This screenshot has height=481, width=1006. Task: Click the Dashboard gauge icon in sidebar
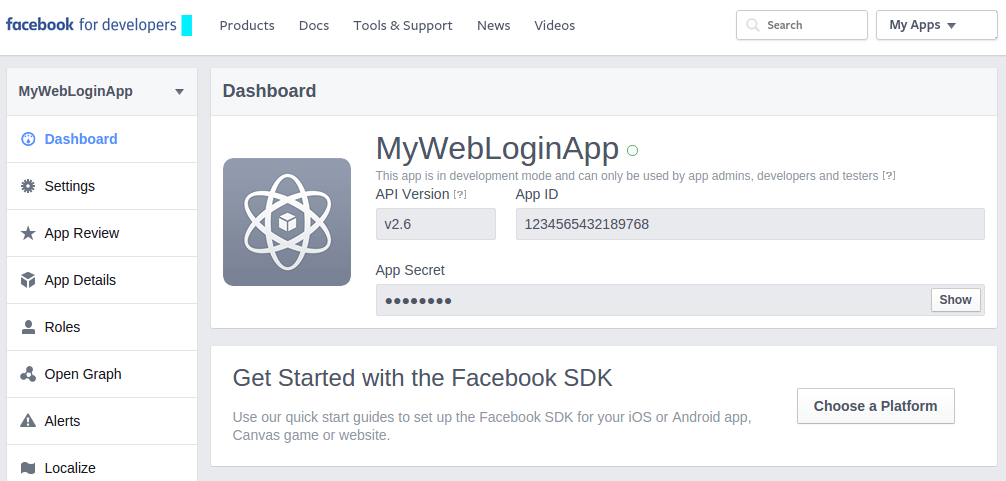point(28,139)
